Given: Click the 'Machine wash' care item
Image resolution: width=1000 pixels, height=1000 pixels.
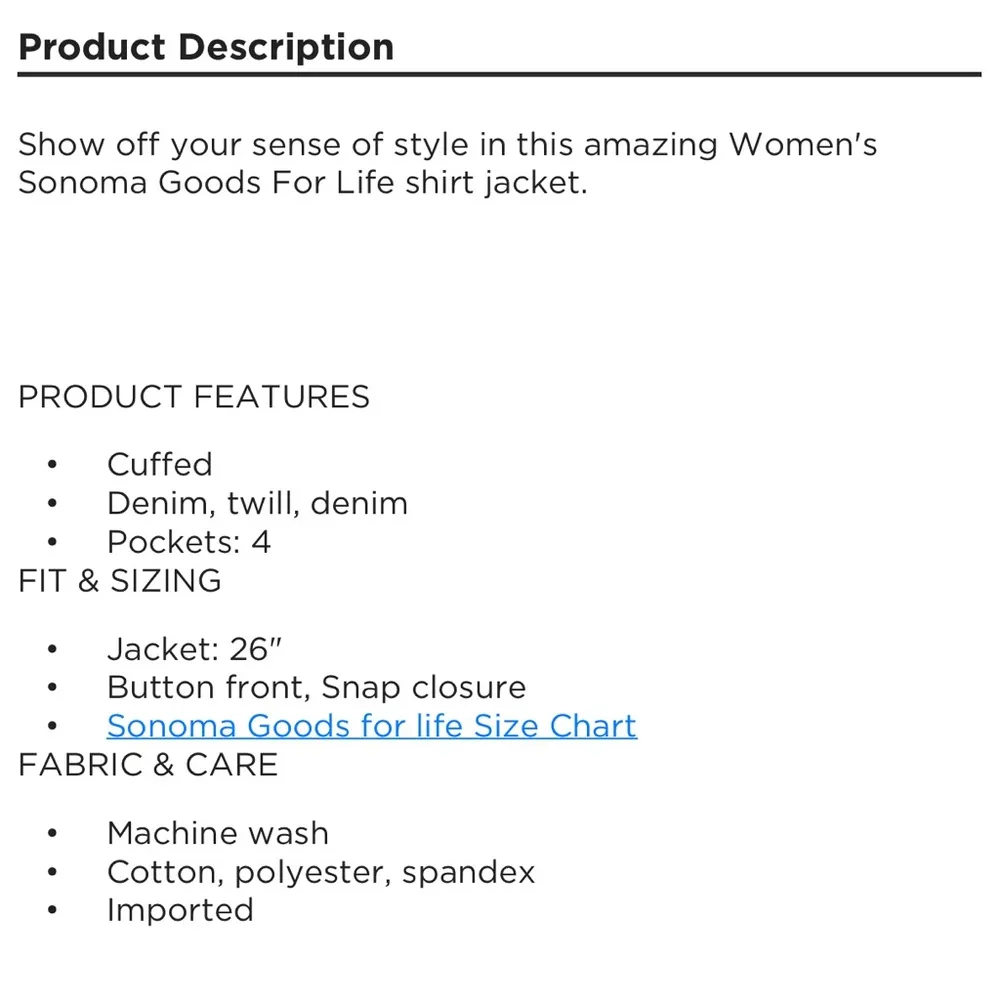Looking at the screenshot, I should coord(218,833).
